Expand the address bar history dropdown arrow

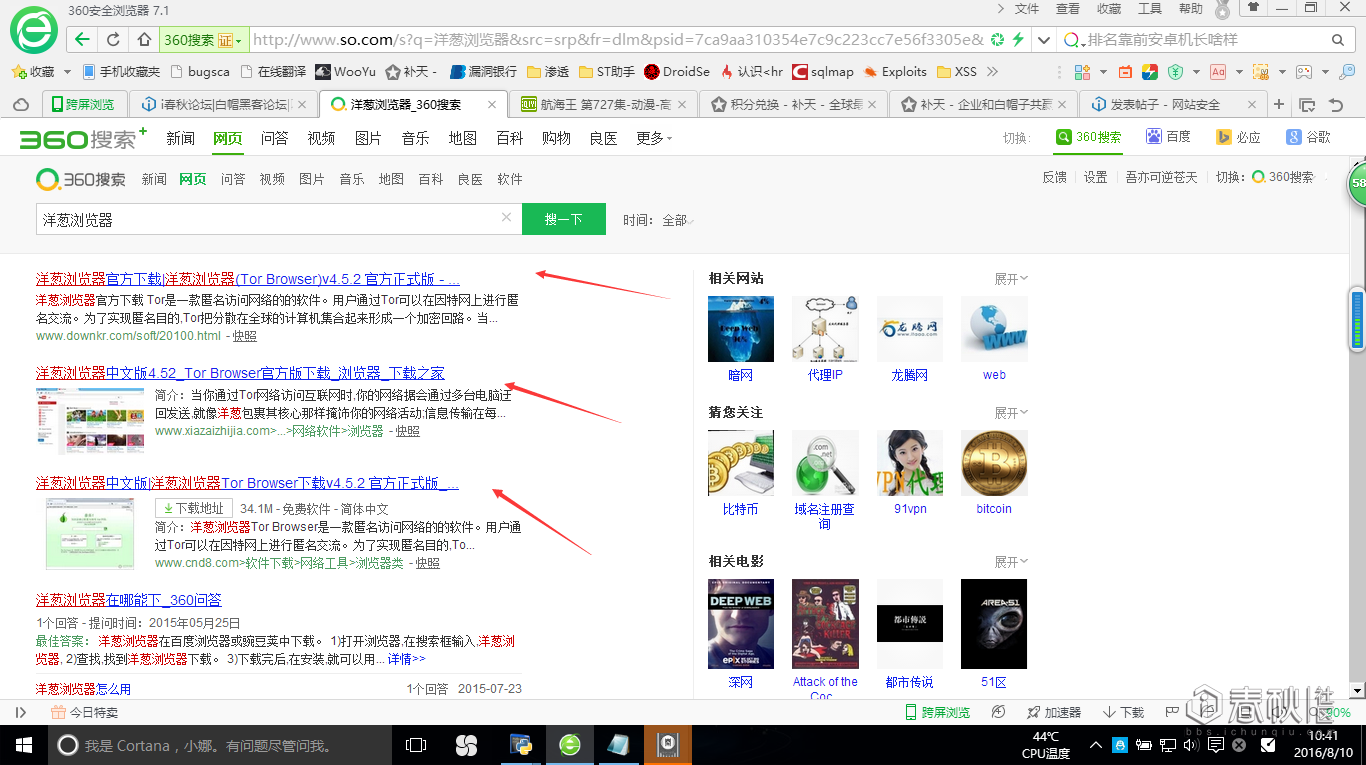click(1044, 40)
